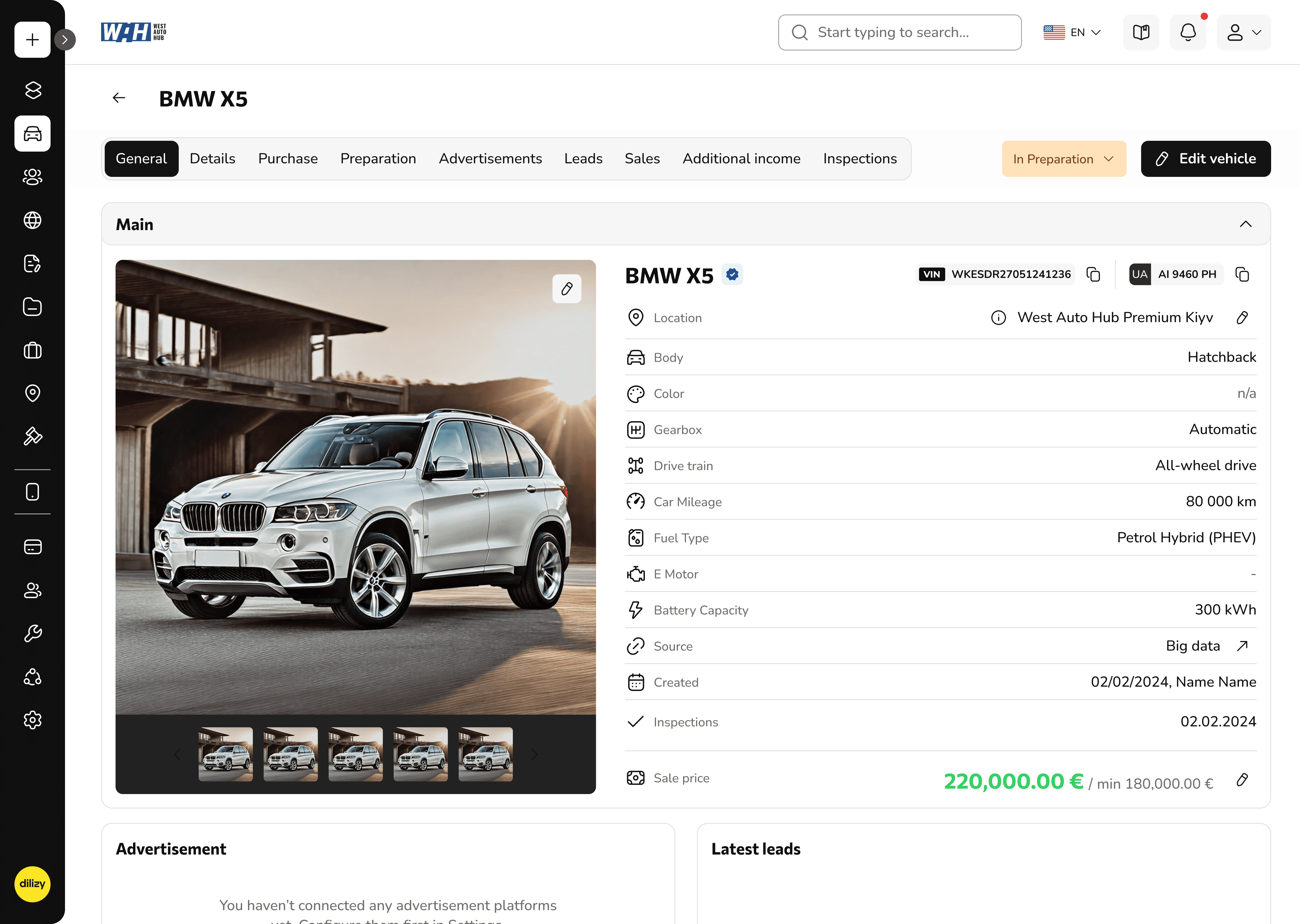
Task: Collapse the Main section panel
Action: coord(1246,224)
